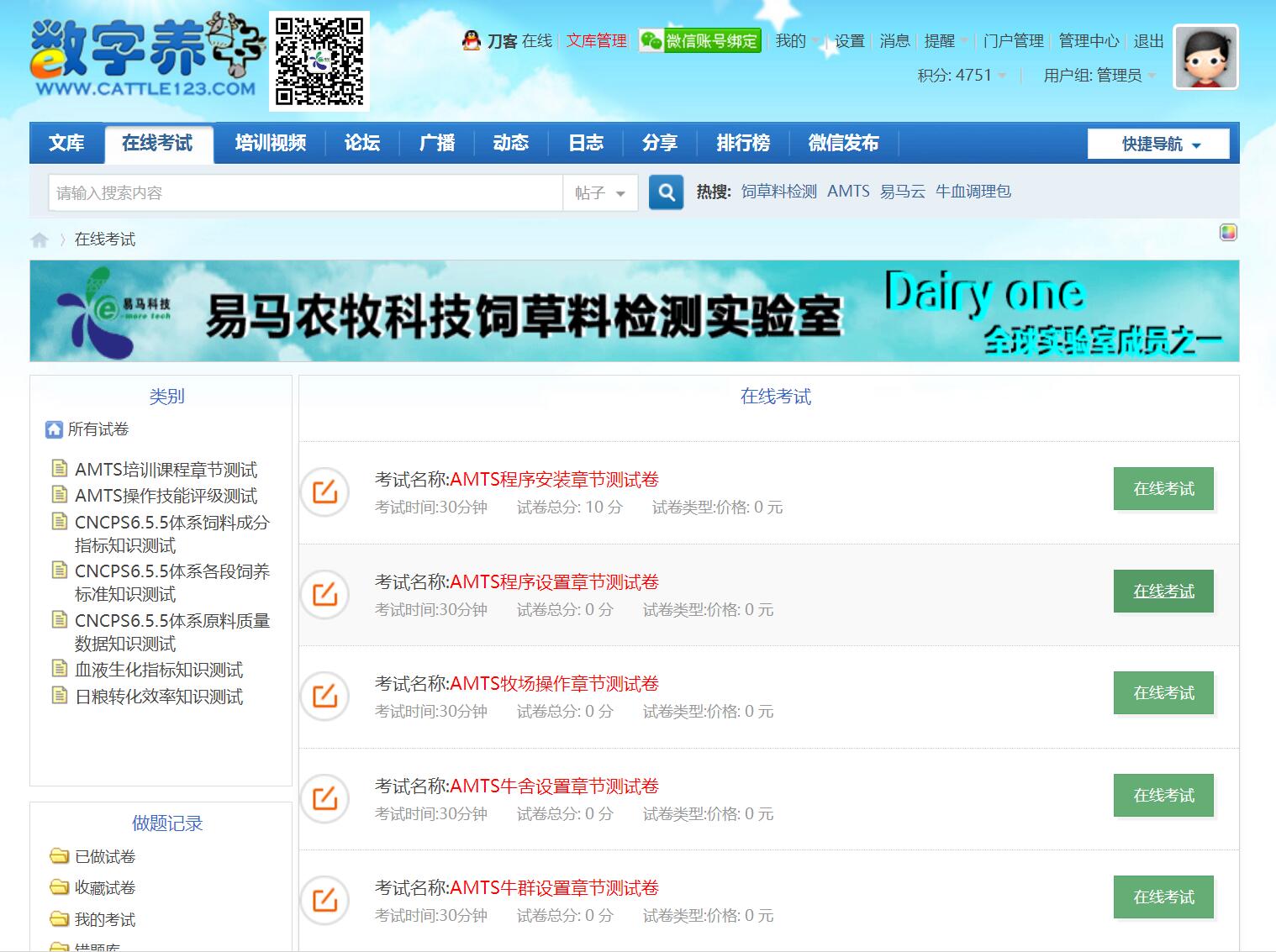Select the 在线考试 tab
Image resolution: width=1276 pixels, height=952 pixels.
tap(157, 143)
